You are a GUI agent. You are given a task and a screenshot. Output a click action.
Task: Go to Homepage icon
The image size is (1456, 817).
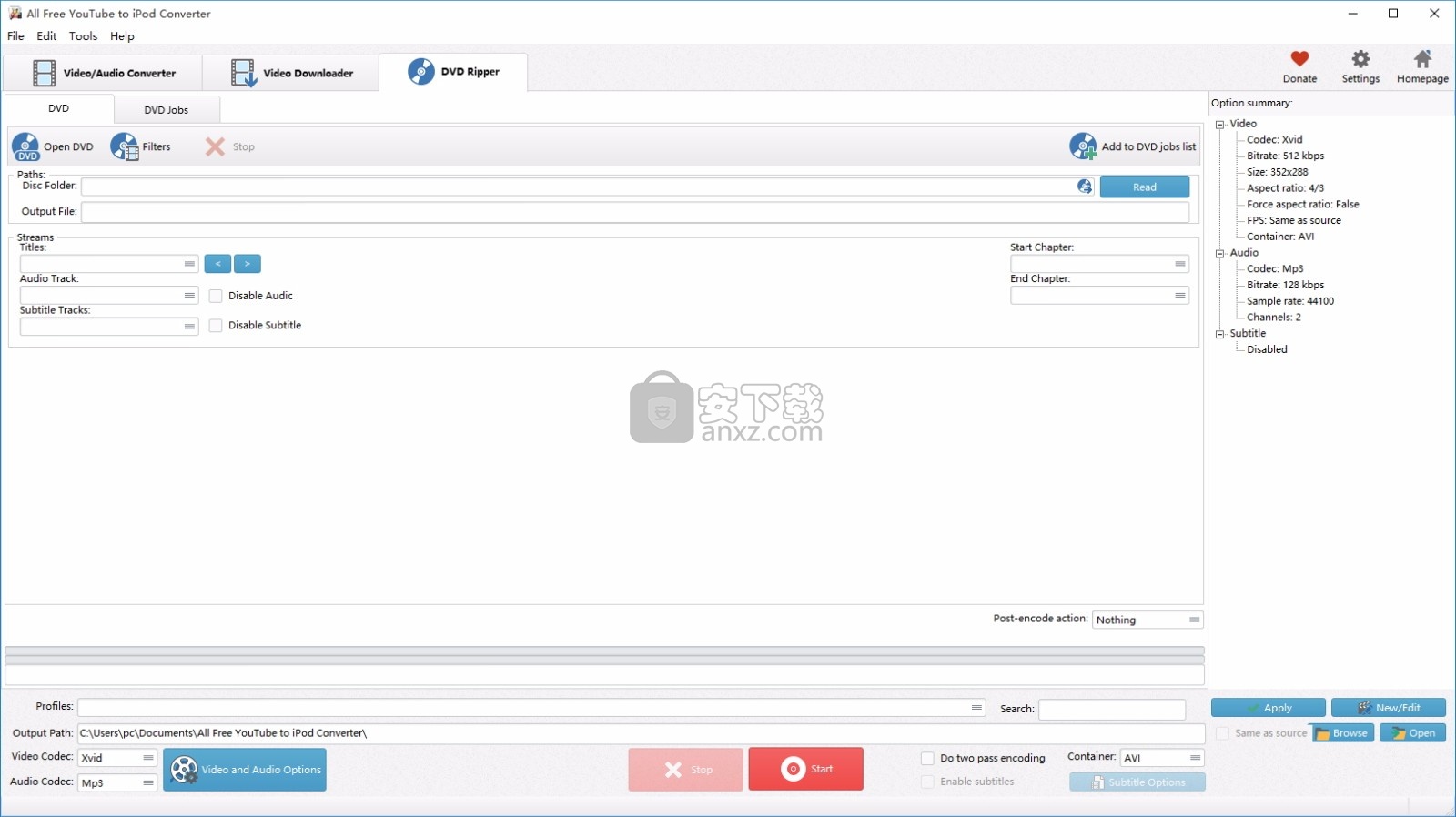pyautogui.click(x=1422, y=59)
